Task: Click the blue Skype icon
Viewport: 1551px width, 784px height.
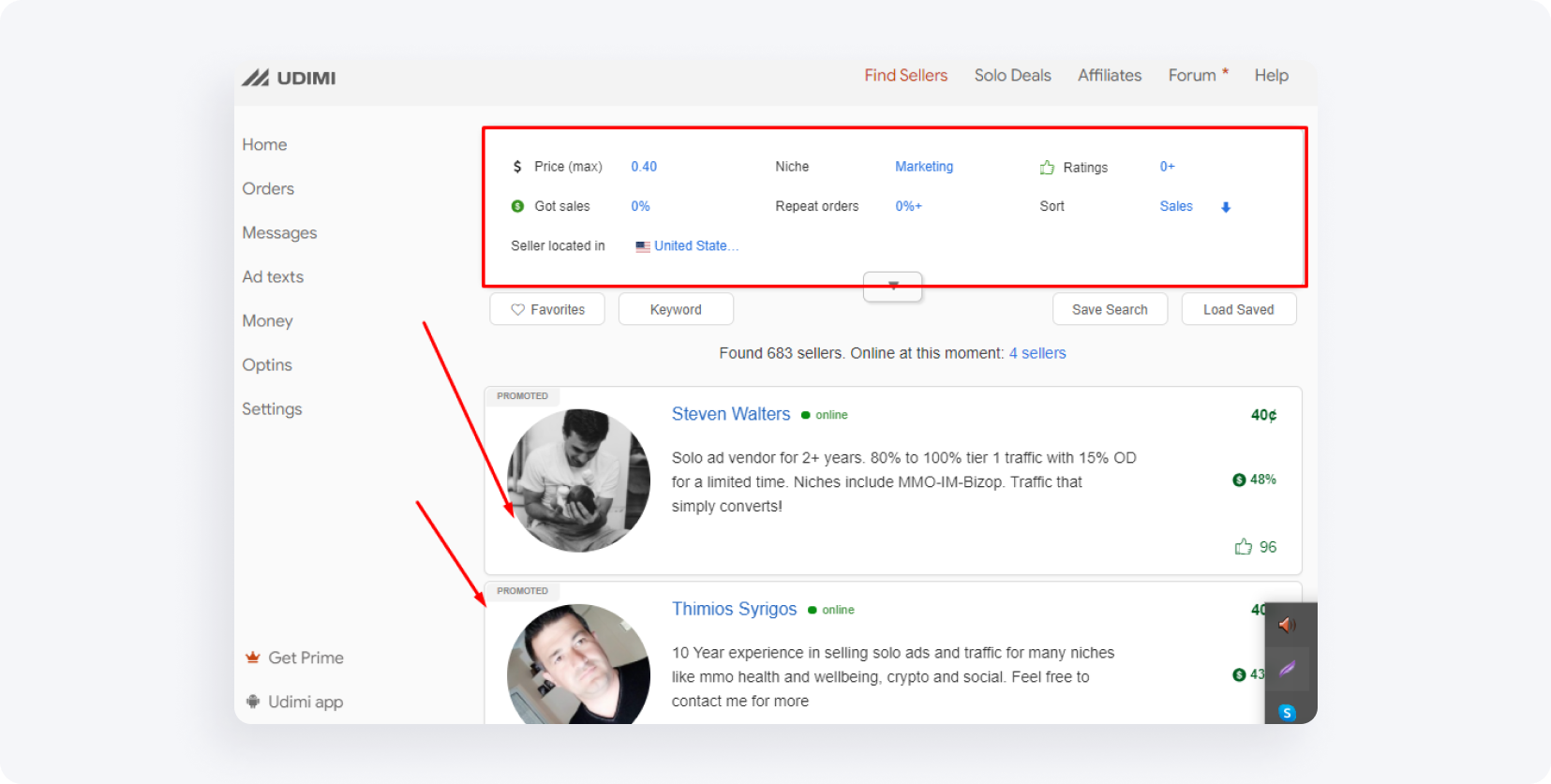Action: [x=1288, y=713]
